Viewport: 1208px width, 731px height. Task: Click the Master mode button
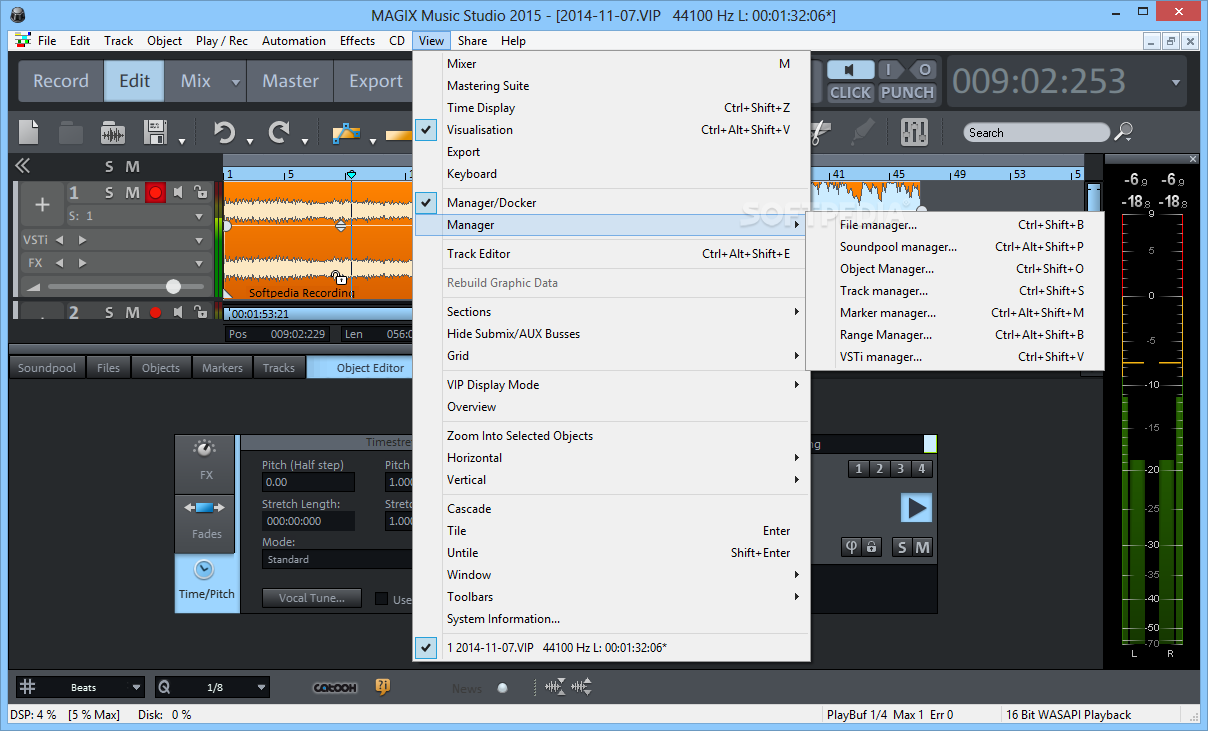290,82
